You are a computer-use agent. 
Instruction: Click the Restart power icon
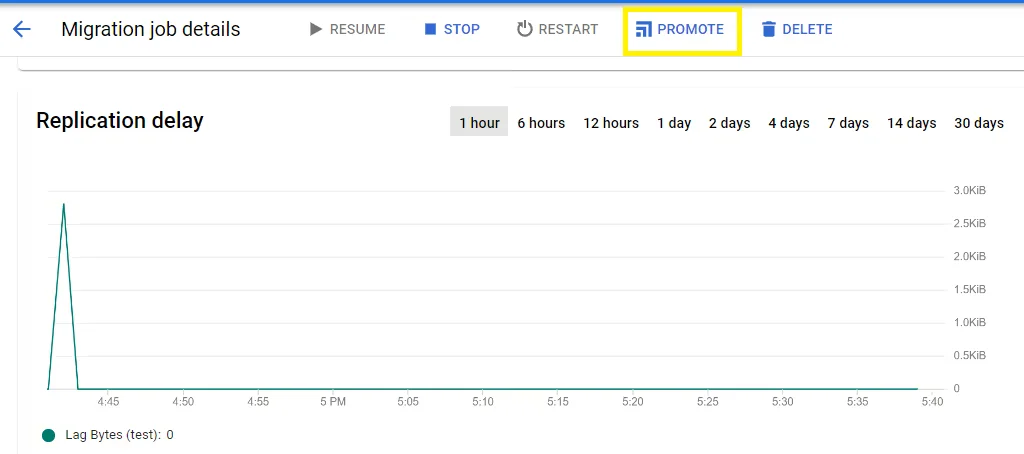point(525,29)
